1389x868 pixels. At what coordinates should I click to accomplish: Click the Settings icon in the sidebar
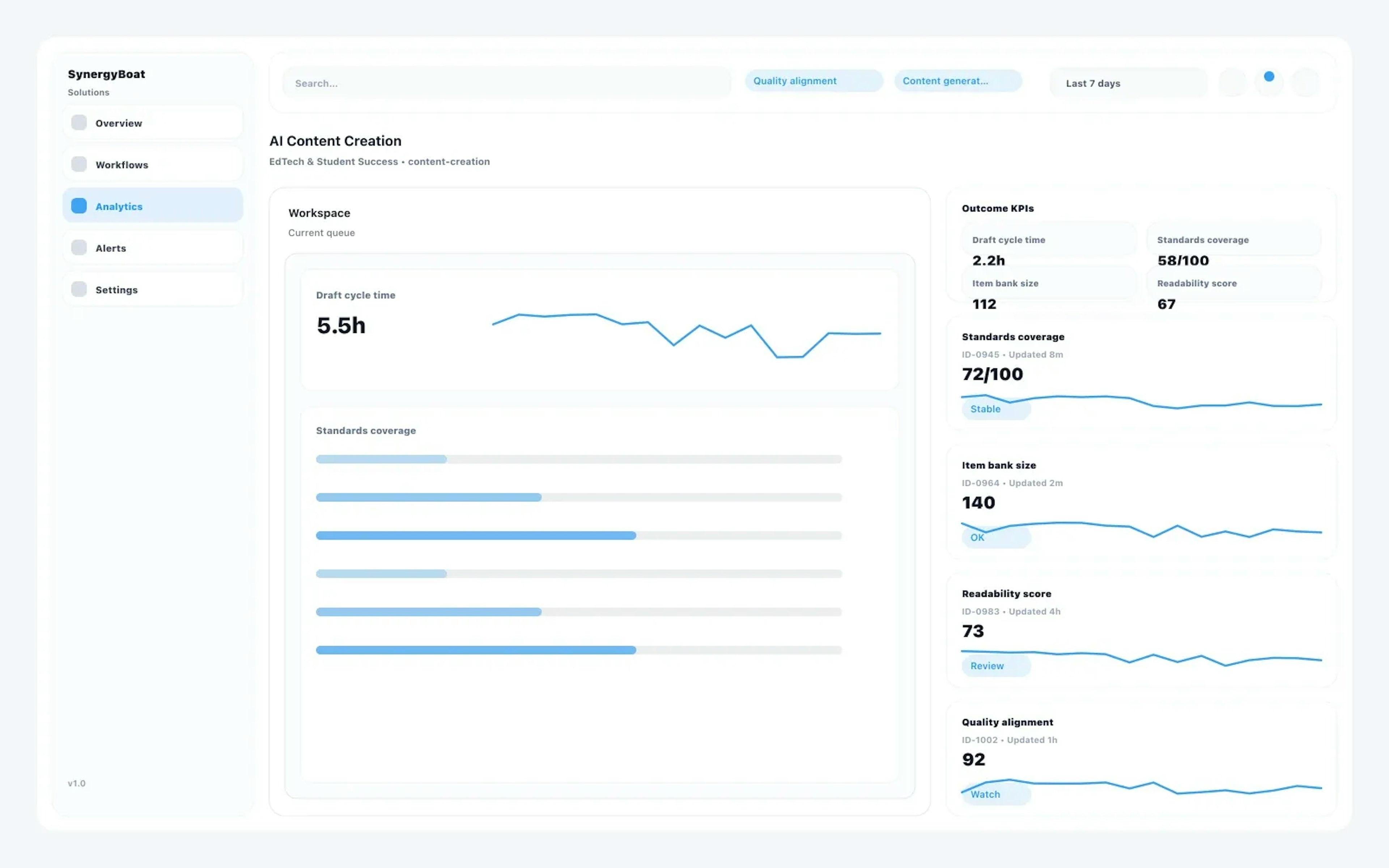point(78,289)
